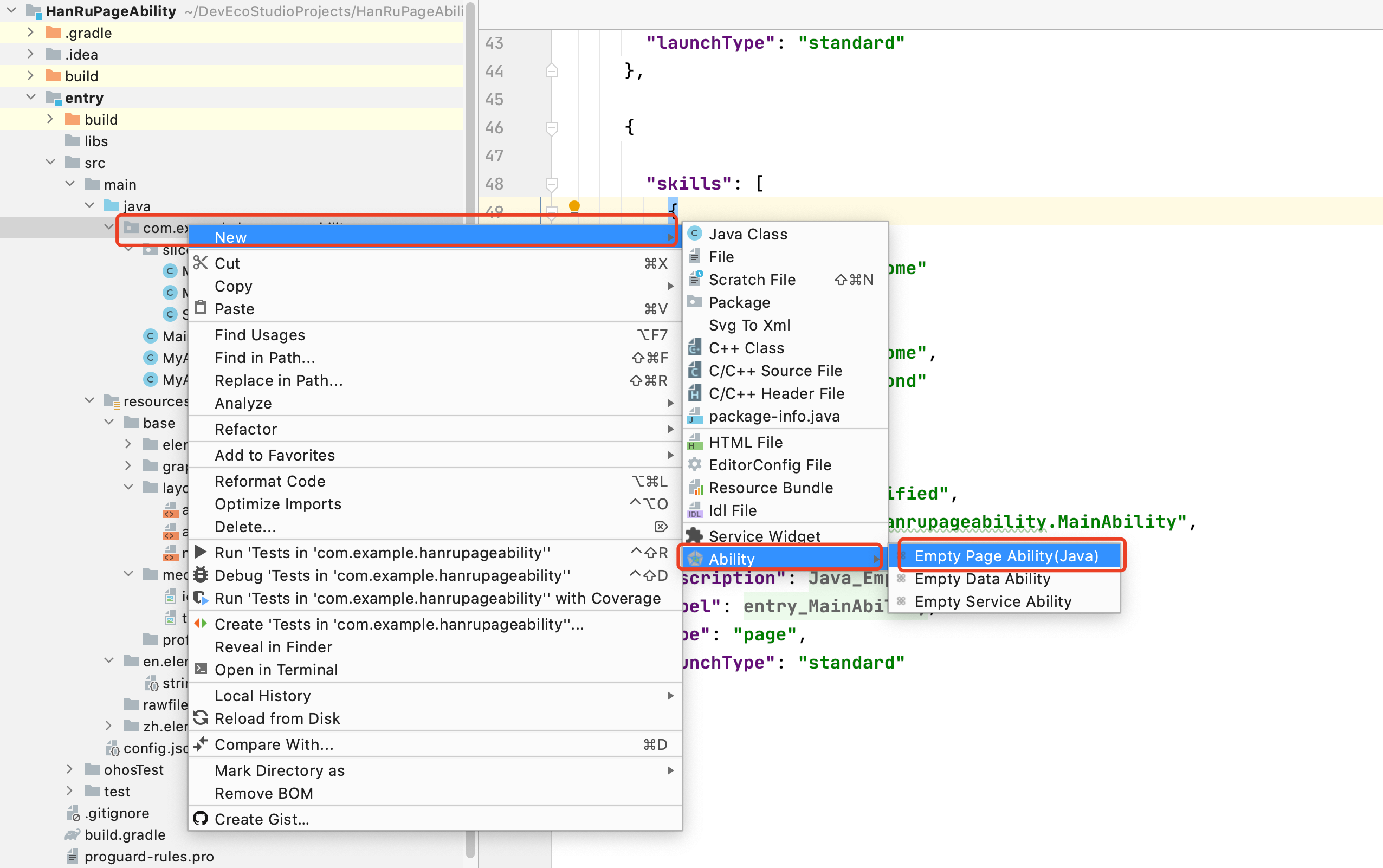Choose Remove BOM

coord(435,793)
